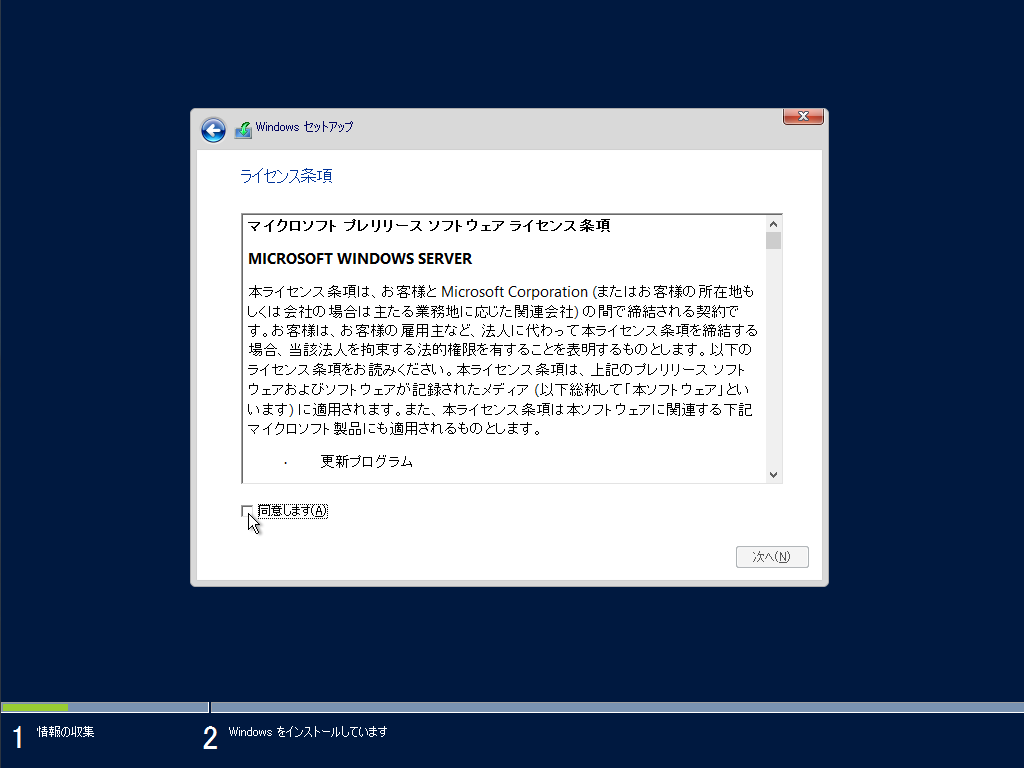Click the 同意します(A) label text

293,511
